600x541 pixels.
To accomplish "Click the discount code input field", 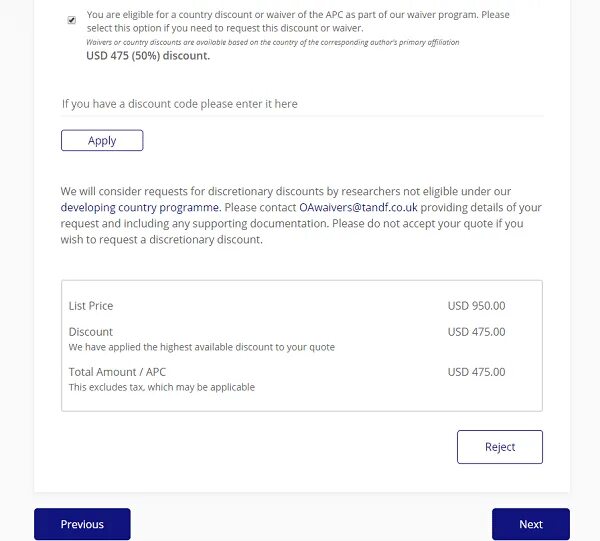I will point(300,104).
